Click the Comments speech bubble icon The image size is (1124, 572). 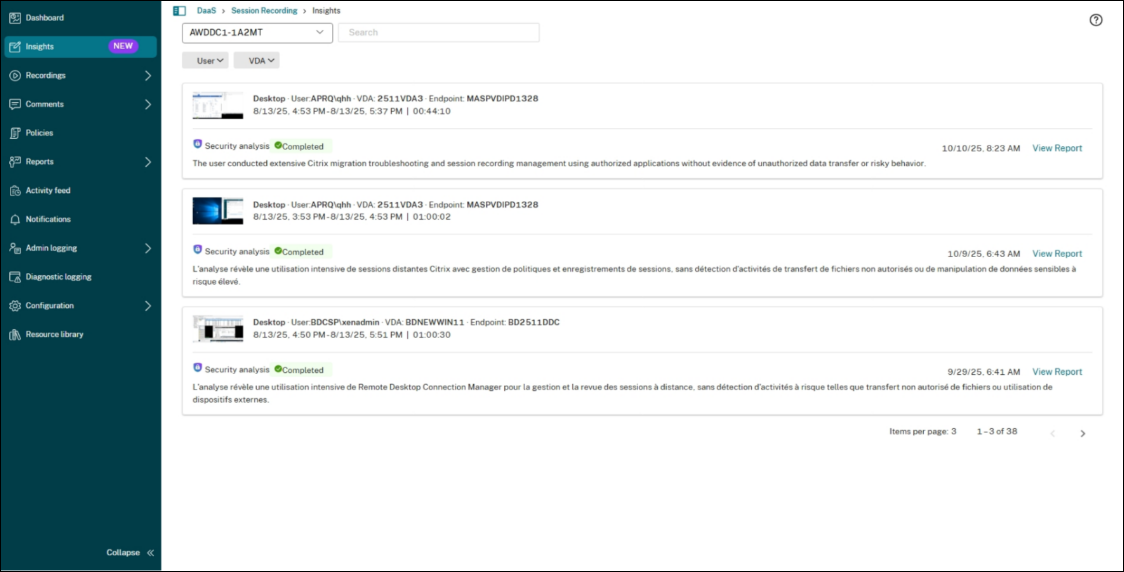pos(14,104)
